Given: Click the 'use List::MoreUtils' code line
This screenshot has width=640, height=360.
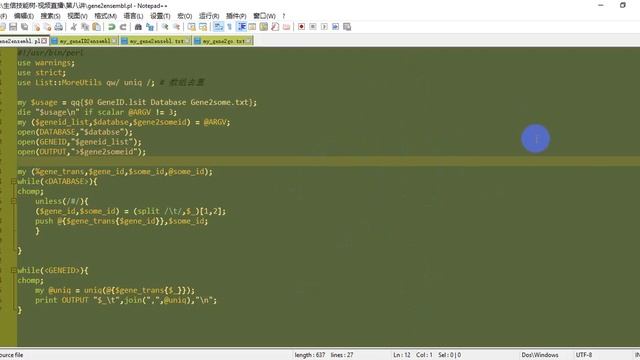Looking at the screenshot, I should 111,82.
